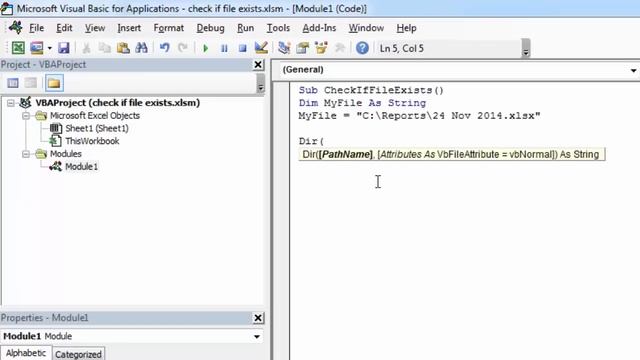Open the Add-Ins menu

click(x=319, y=28)
